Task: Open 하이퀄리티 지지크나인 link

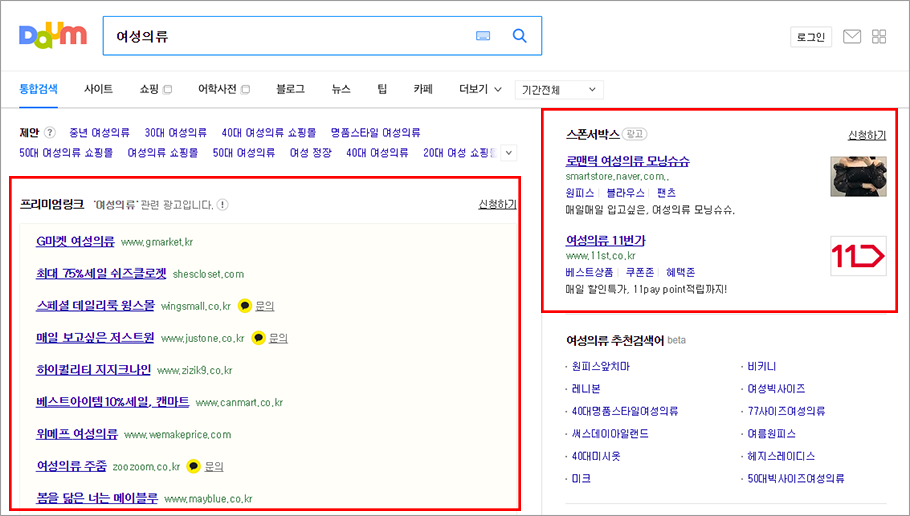Action: [x=93, y=370]
